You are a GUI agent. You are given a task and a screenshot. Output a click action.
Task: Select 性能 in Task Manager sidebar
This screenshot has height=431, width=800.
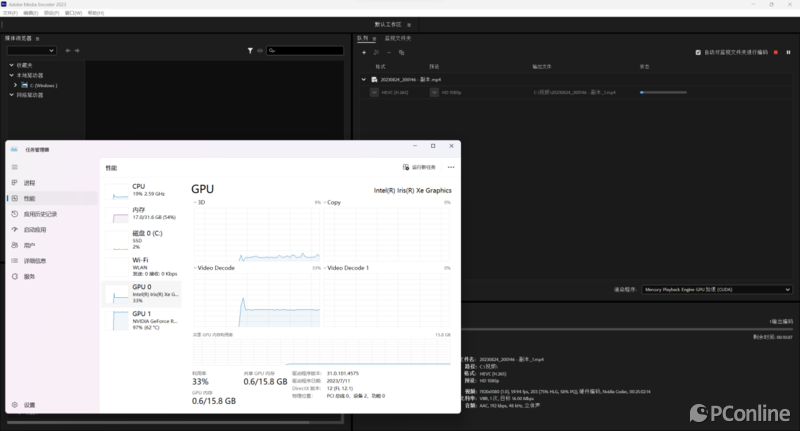(52, 198)
